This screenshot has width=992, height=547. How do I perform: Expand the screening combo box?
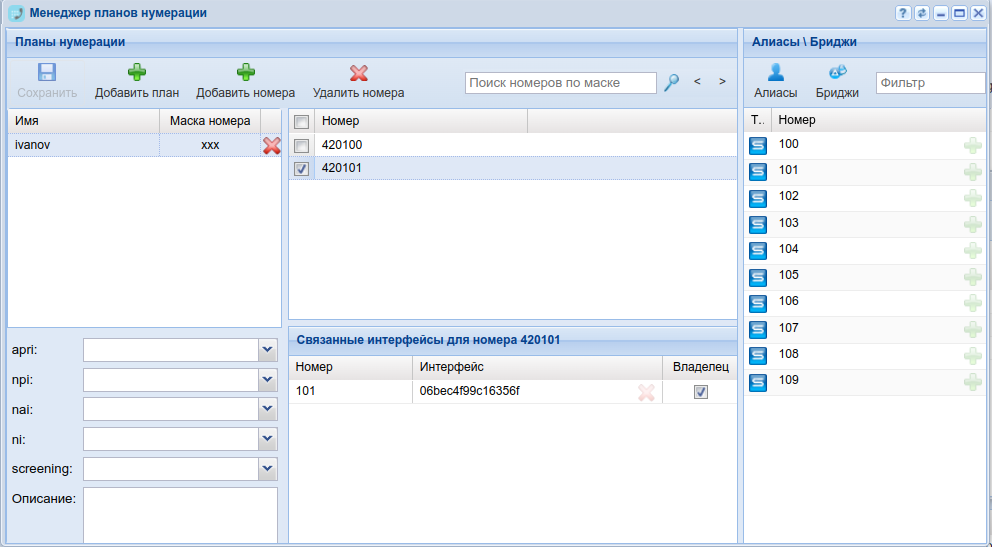point(267,469)
